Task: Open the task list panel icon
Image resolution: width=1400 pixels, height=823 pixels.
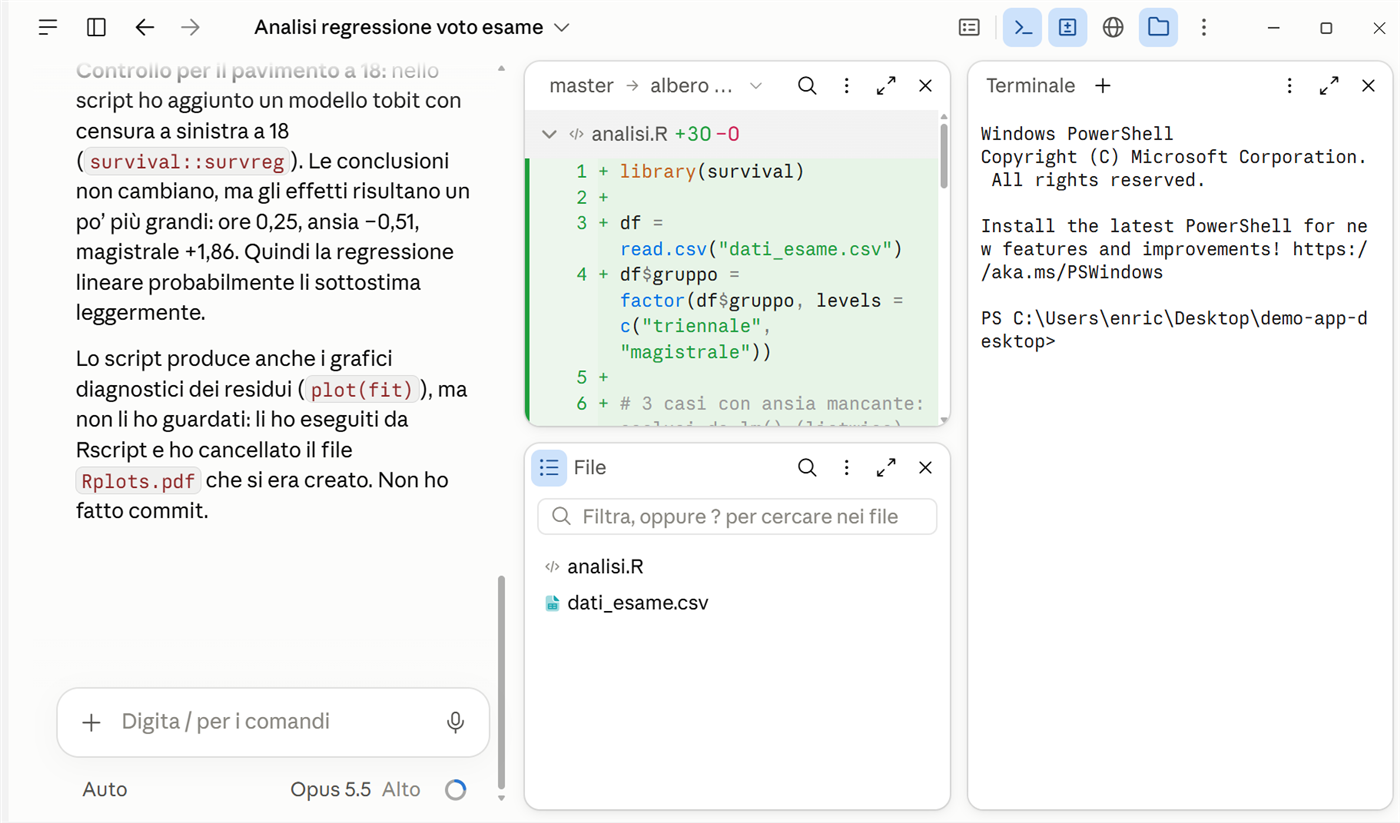Action: [969, 28]
